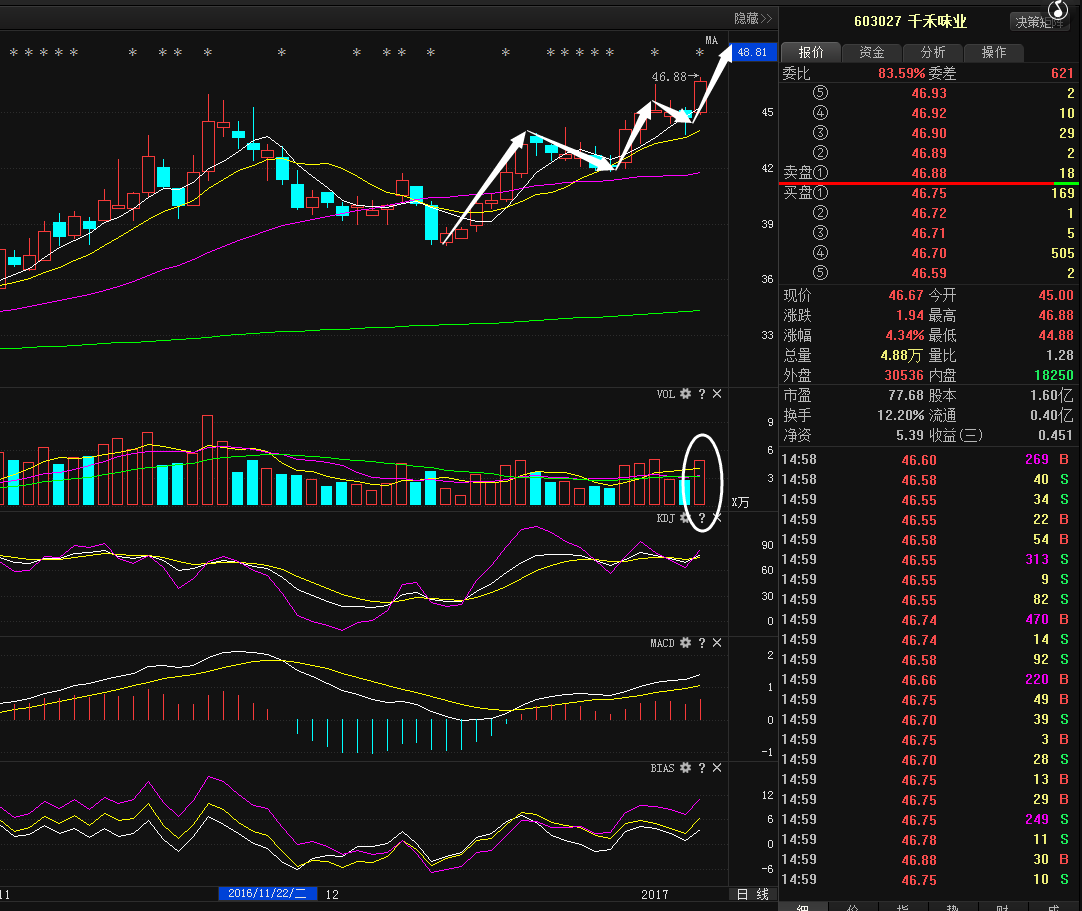
Task: Select buy level ② price 46.72
Action: click(x=929, y=213)
